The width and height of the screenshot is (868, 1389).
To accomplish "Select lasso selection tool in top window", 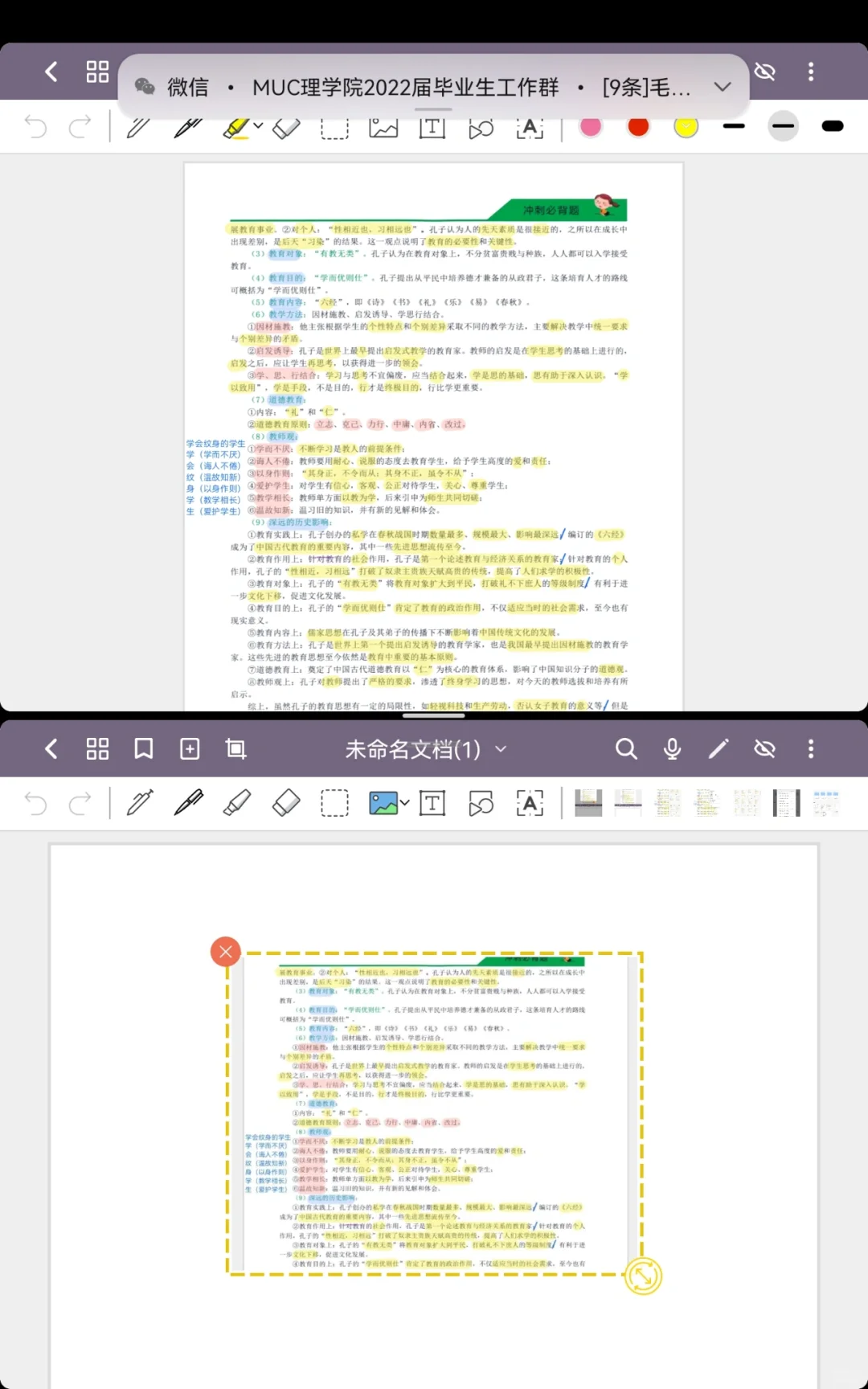I will pyautogui.click(x=334, y=126).
